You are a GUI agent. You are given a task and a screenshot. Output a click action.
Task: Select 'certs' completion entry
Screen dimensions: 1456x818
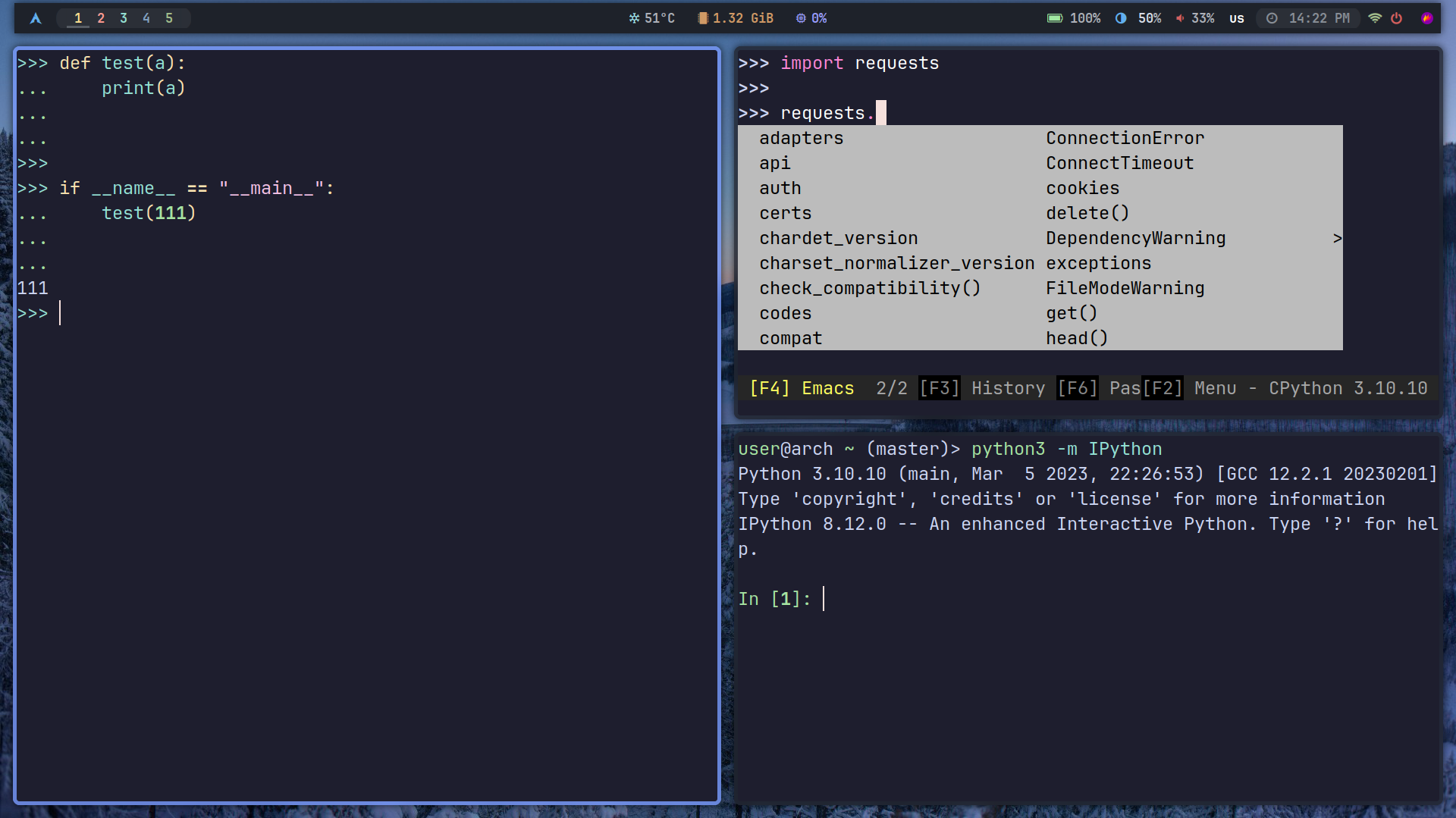(786, 213)
